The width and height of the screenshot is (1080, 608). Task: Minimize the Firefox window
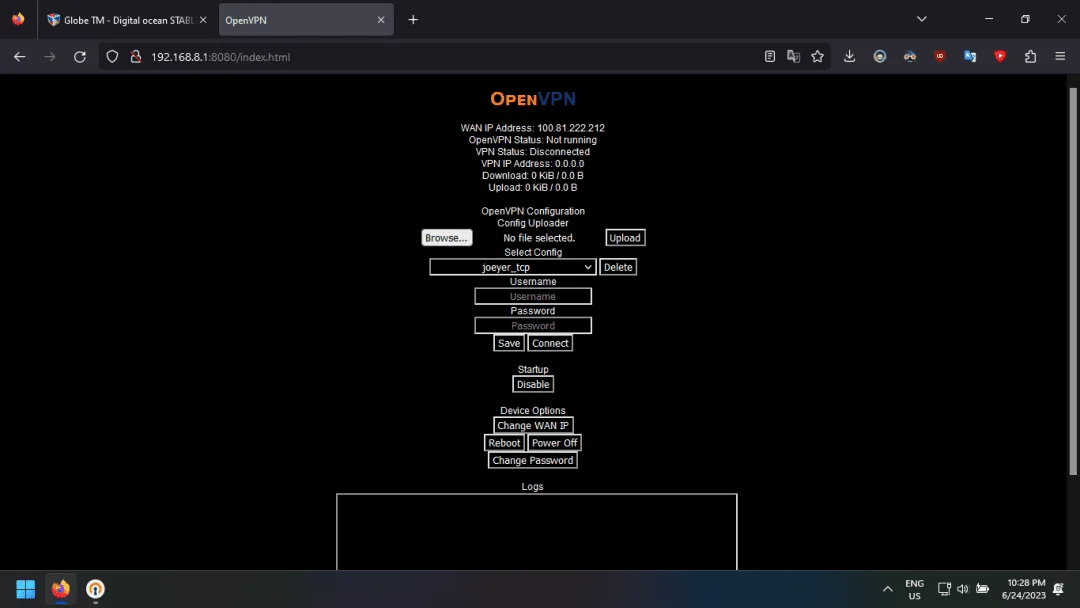tap(989, 19)
